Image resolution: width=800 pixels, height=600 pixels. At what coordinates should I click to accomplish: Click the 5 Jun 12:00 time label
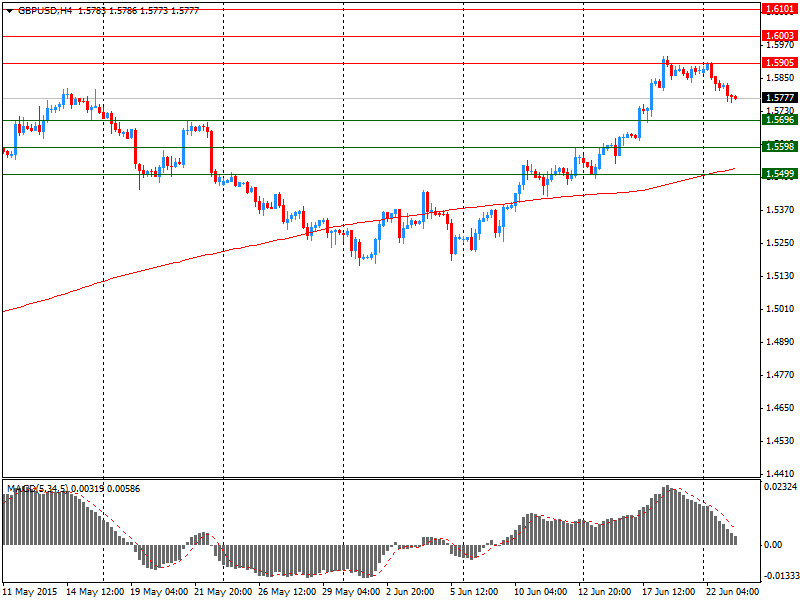(x=474, y=592)
